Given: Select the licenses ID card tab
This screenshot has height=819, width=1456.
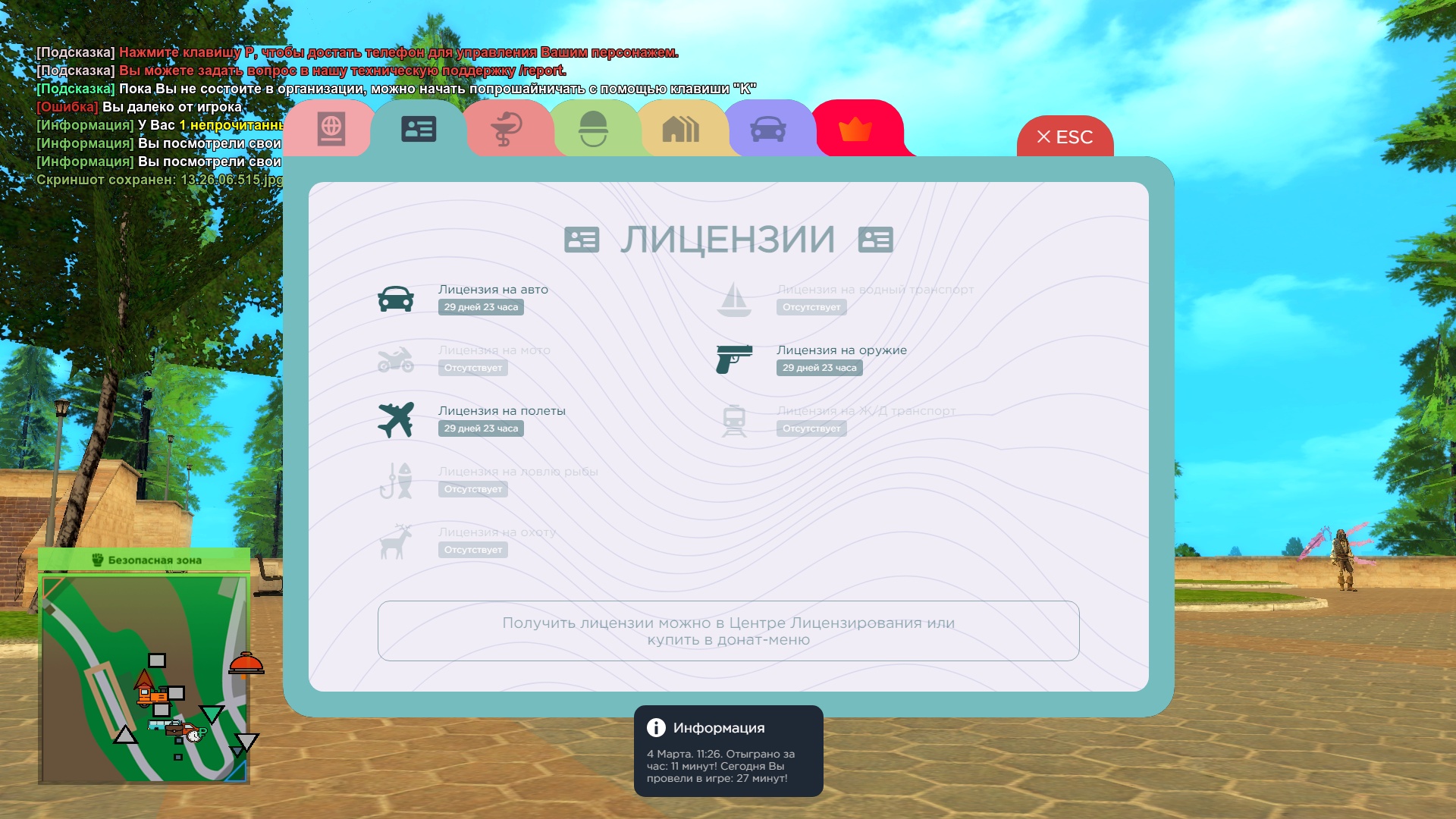Looking at the screenshot, I should point(419,129).
